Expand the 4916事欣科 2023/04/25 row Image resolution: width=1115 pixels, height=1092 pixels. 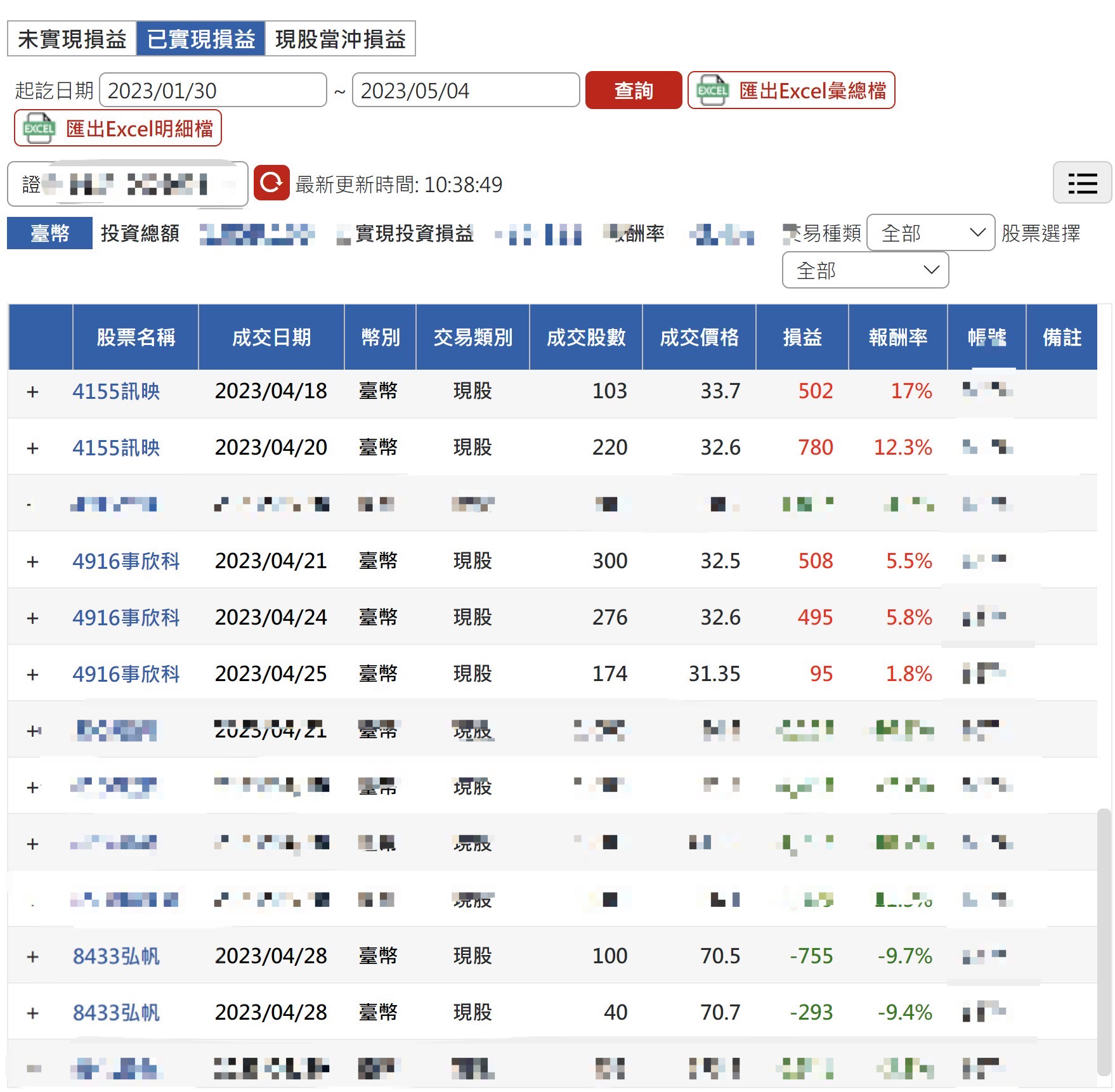click(x=33, y=675)
